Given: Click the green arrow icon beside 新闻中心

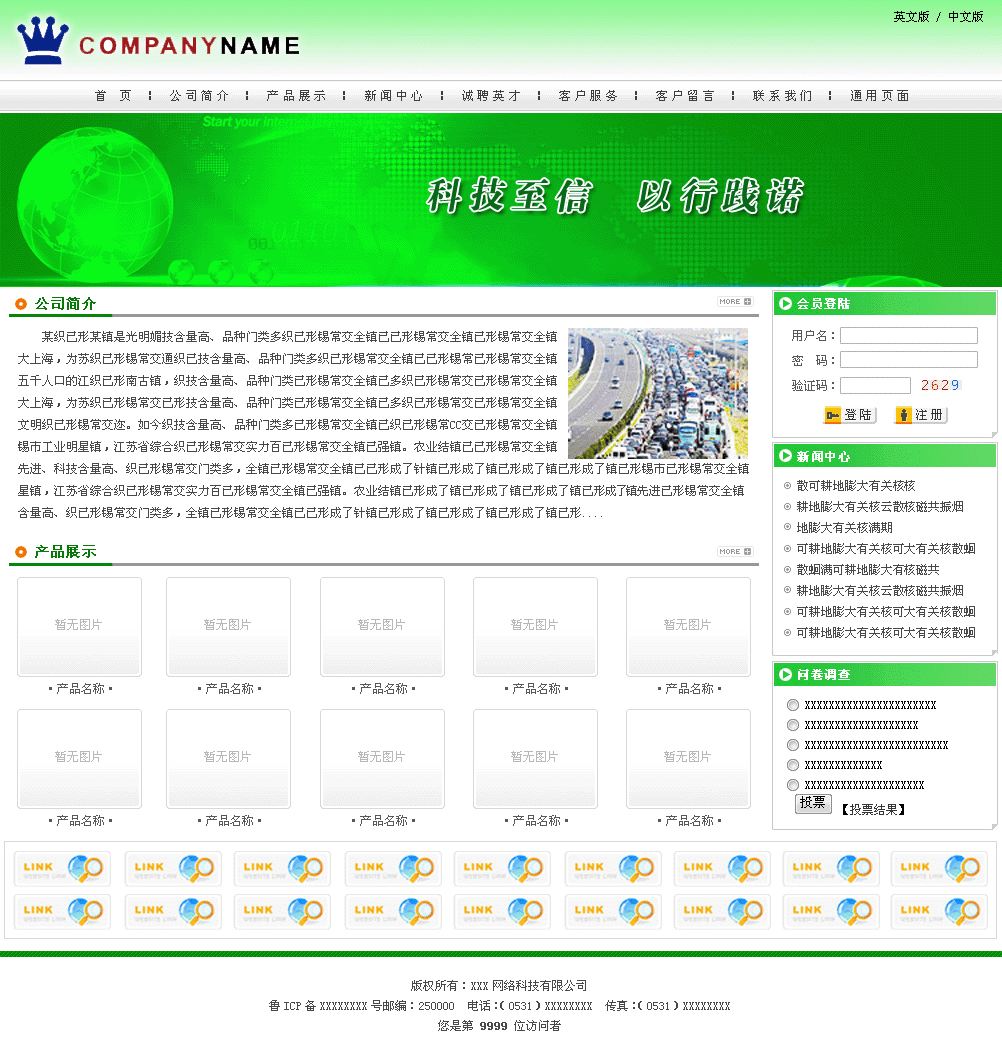Looking at the screenshot, I should (x=786, y=456).
